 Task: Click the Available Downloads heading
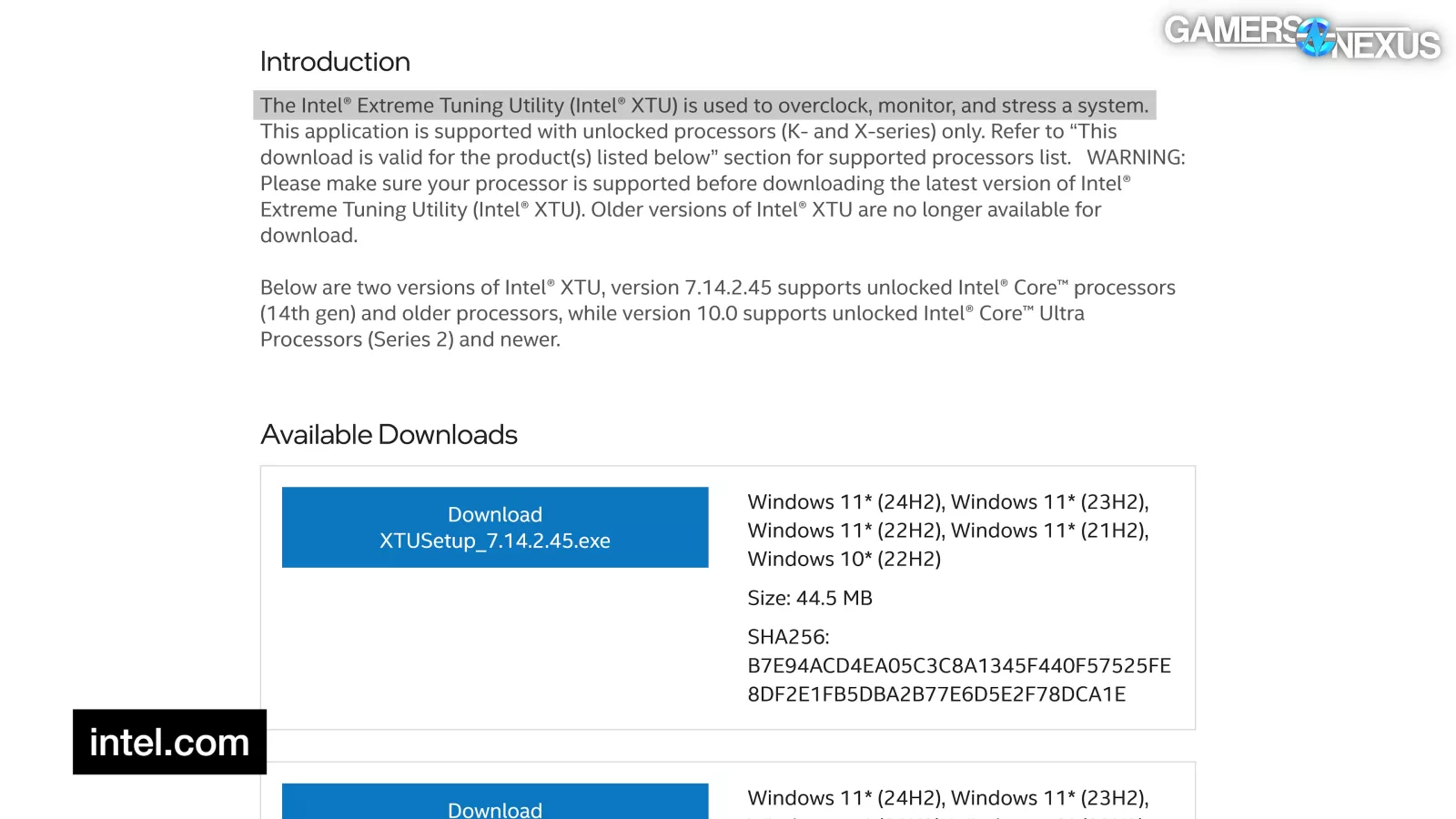click(389, 435)
